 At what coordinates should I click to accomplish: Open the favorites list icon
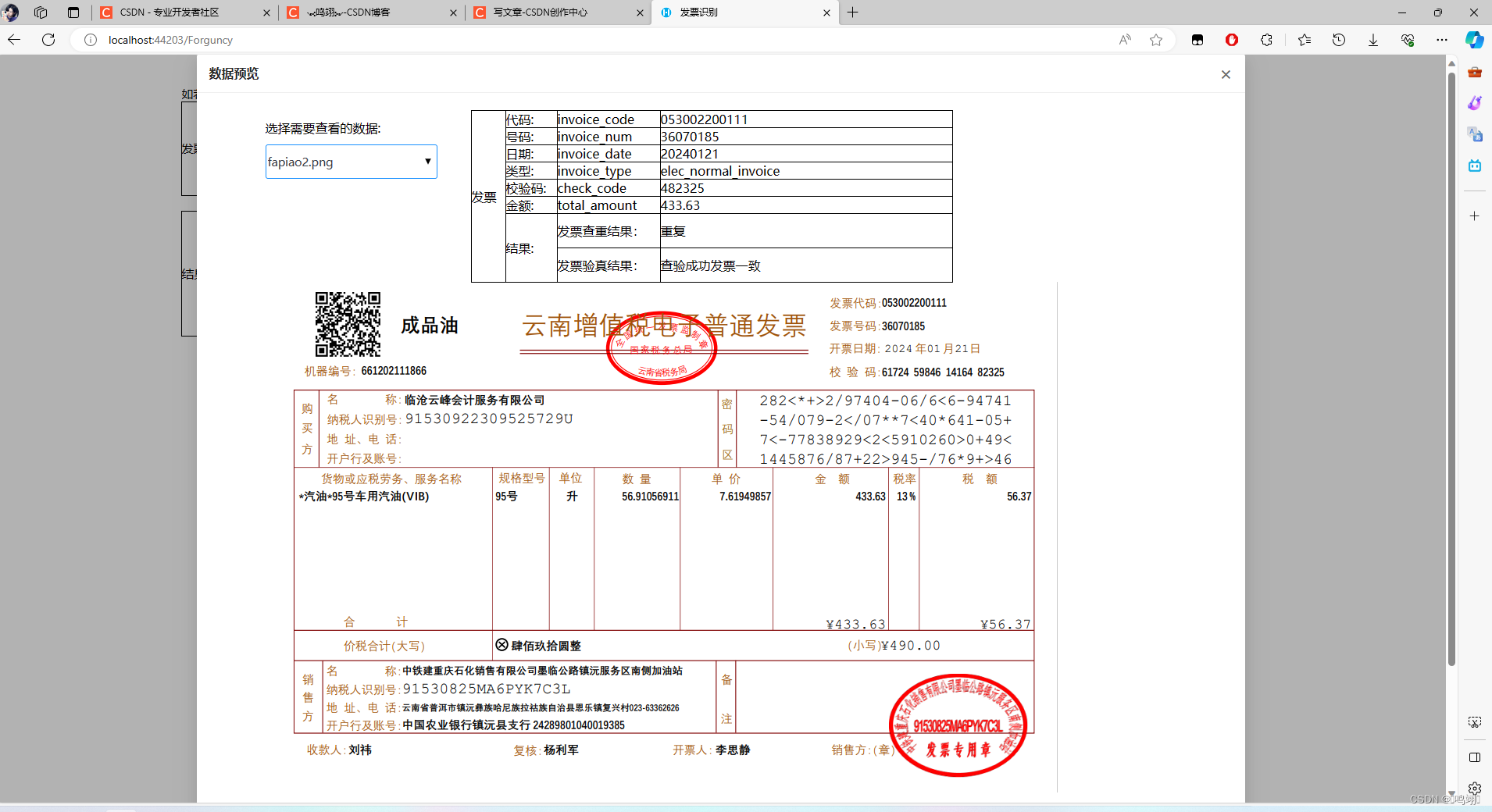point(1305,40)
